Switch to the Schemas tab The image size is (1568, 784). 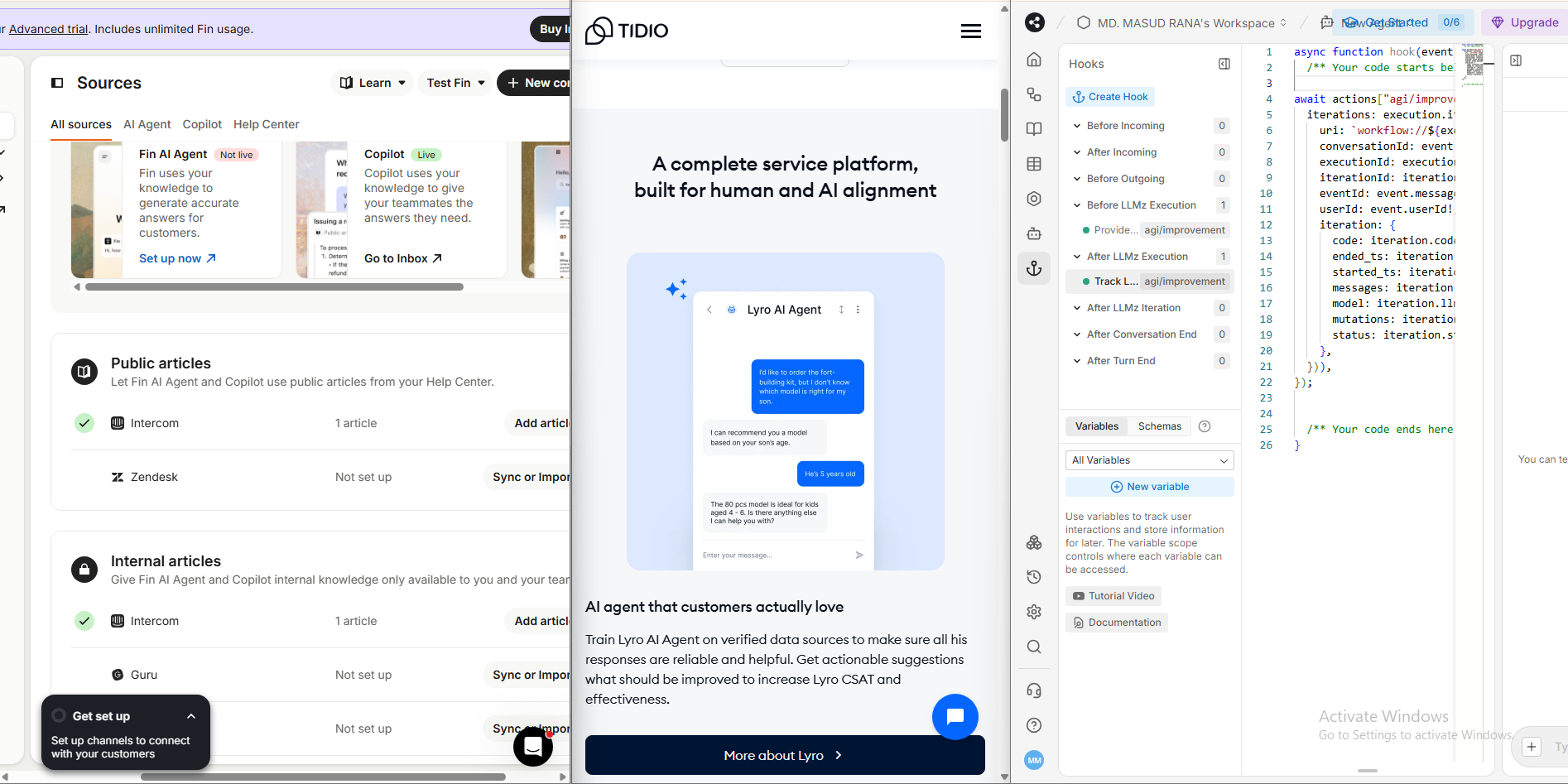coord(1159,426)
